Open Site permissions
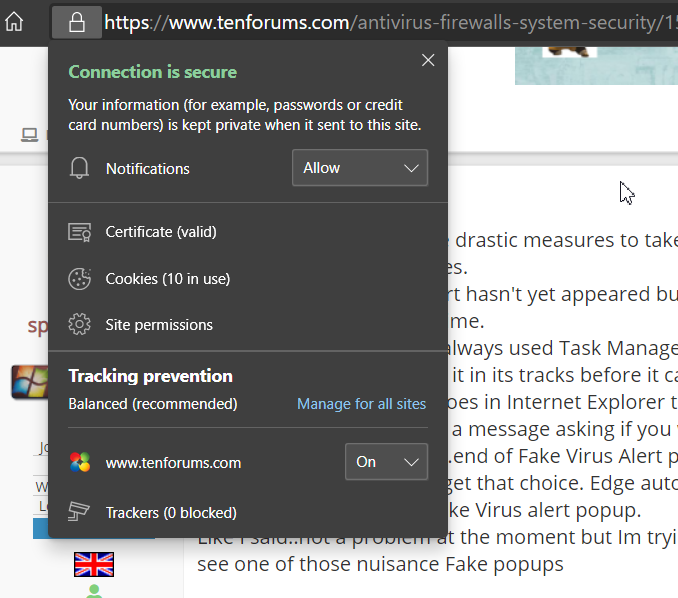Screen dimensions: 678x598 159,325
